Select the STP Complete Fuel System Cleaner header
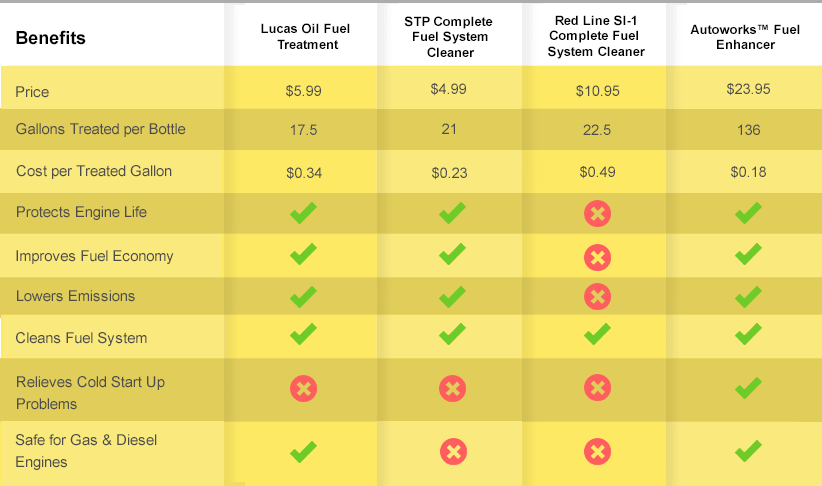 (449, 37)
